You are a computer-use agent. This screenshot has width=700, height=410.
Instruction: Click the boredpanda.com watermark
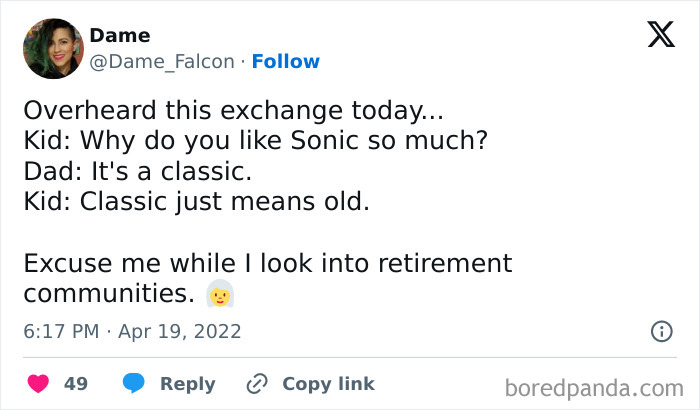[x=595, y=387]
